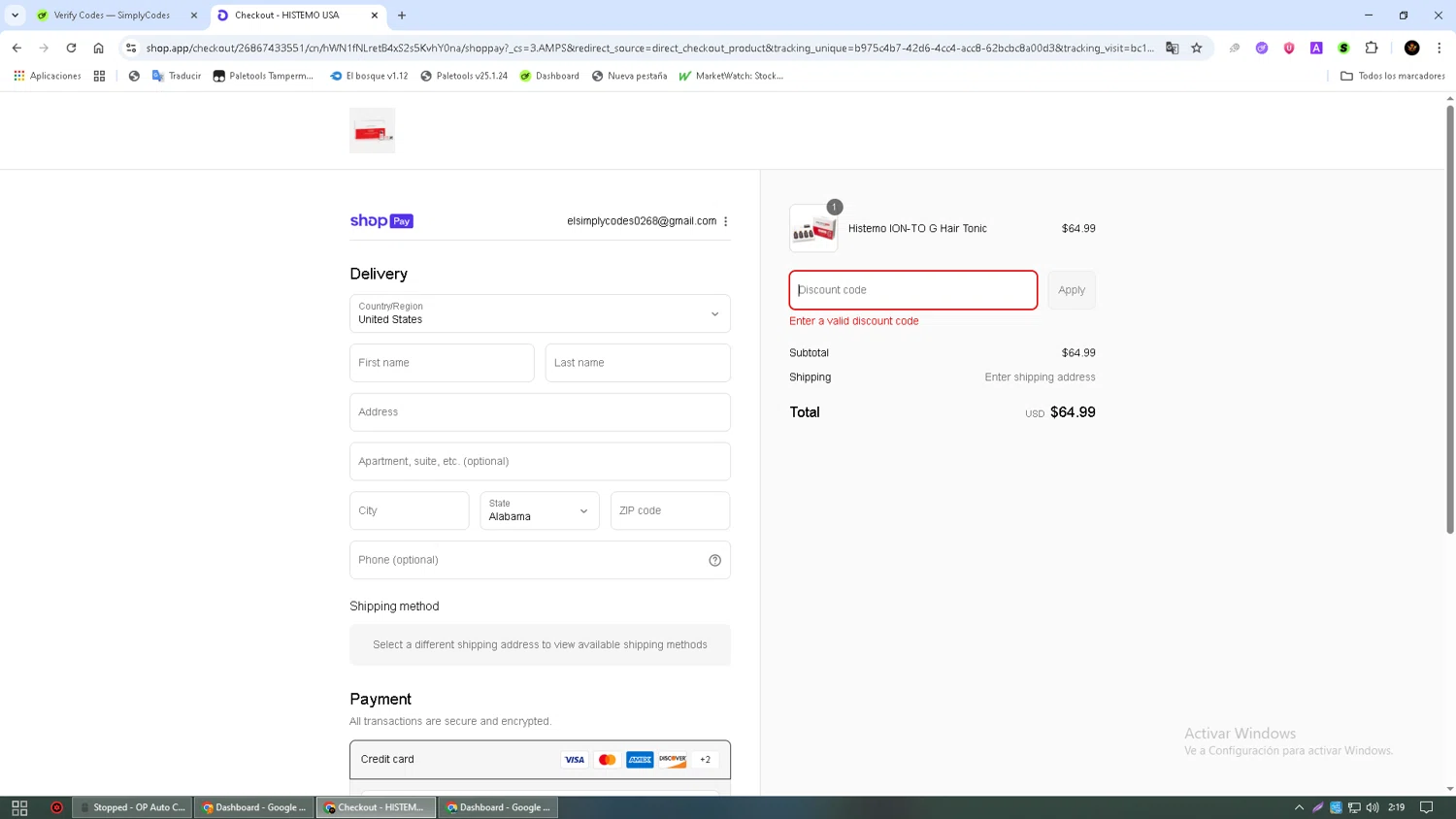Open Stopped - OP Auto C... taskbar window

[x=132, y=807]
